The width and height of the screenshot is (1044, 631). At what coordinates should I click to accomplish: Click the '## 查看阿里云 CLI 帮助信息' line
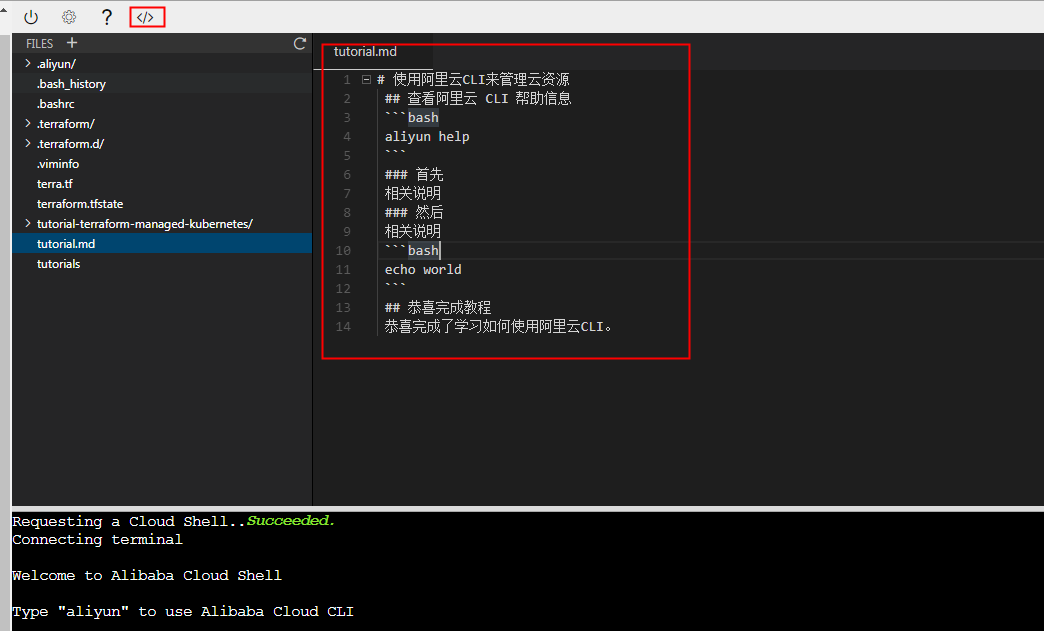pyautogui.click(x=478, y=99)
